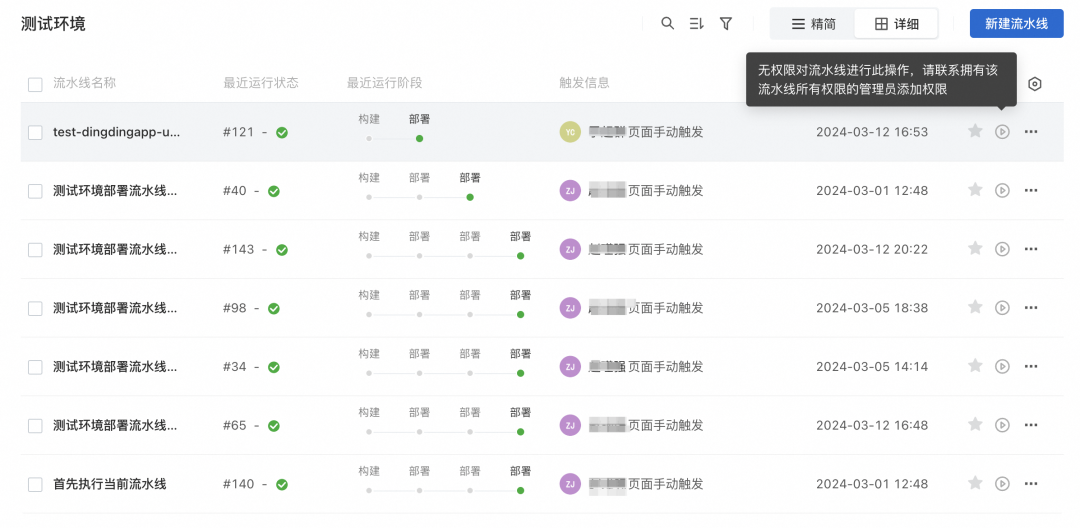Run the pipeline with run #34
The width and height of the screenshot is (1080, 528).
click(x=1002, y=366)
